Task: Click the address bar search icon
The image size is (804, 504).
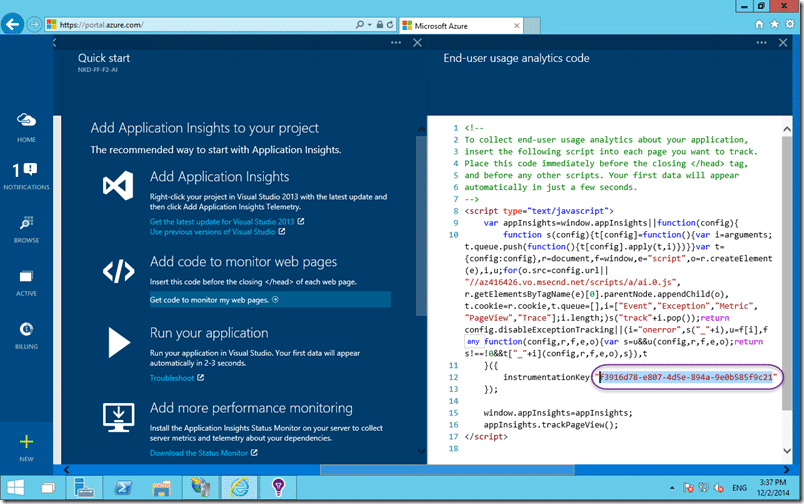Action: click(360, 24)
